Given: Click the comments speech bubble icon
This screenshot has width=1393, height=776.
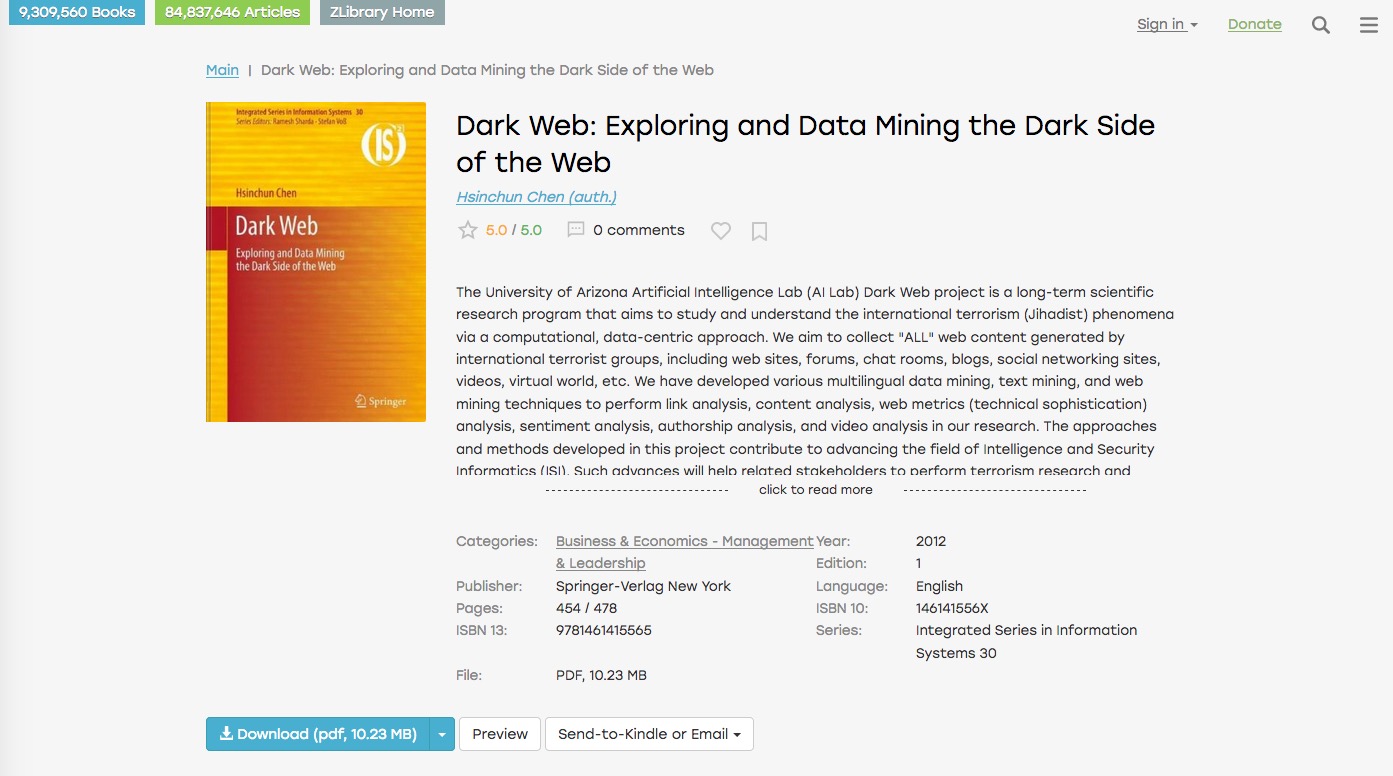Looking at the screenshot, I should (576, 230).
